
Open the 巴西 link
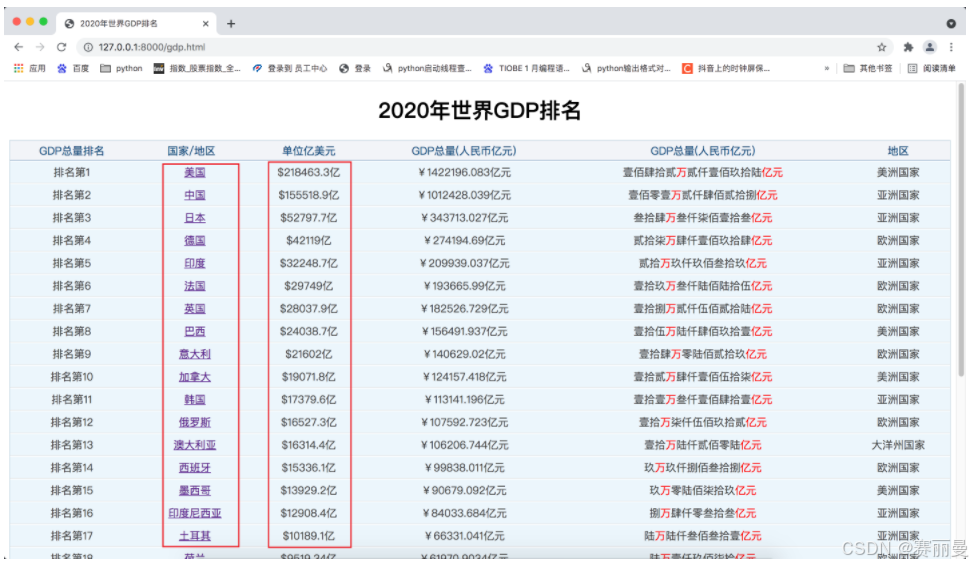[195, 331]
